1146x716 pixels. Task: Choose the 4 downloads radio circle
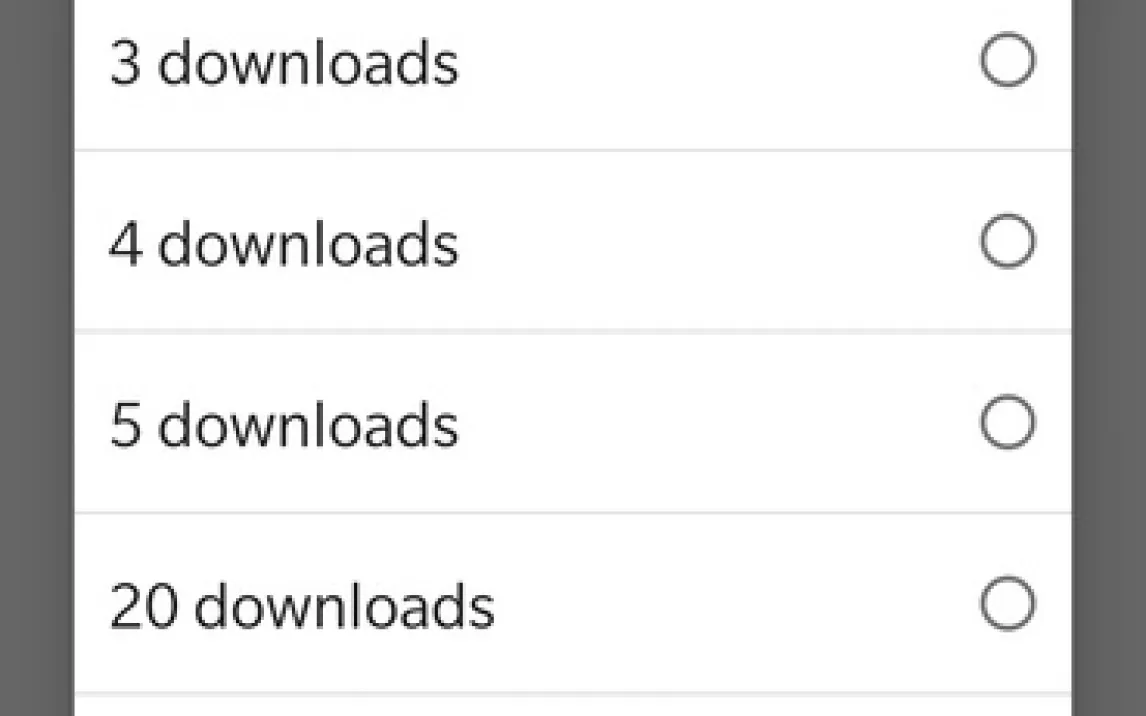(1007, 241)
